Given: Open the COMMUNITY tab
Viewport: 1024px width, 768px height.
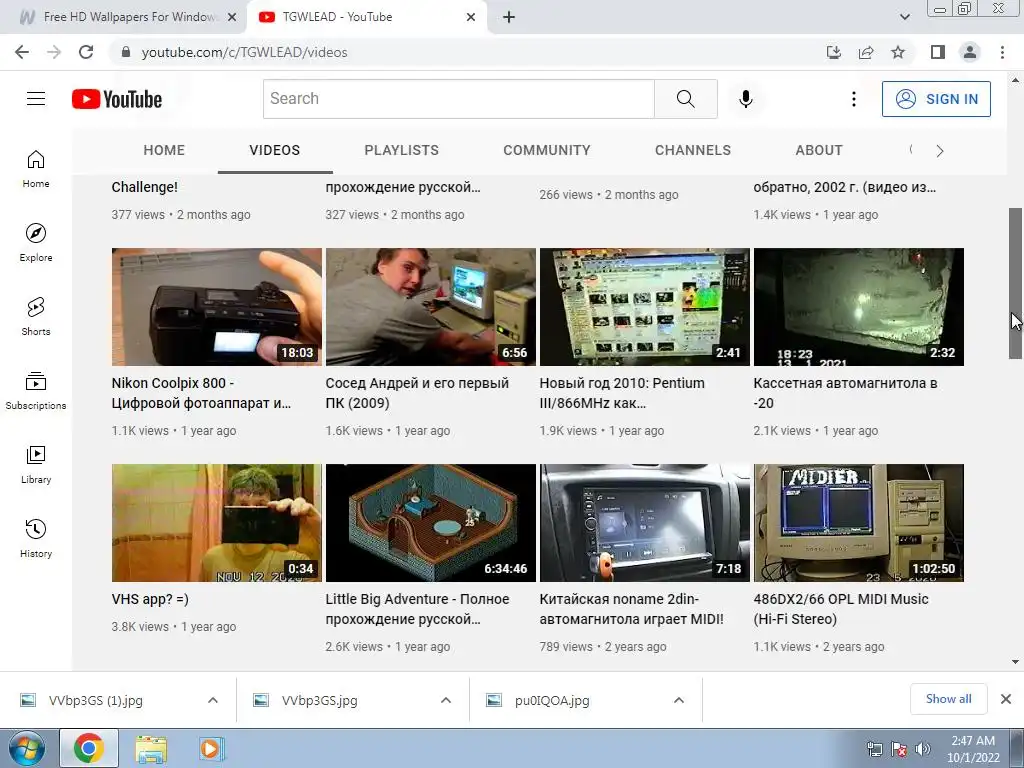Looking at the screenshot, I should click(547, 150).
